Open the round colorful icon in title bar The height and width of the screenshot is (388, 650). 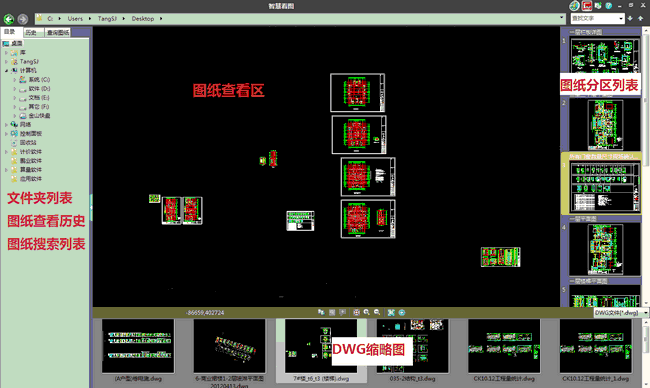pyautogui.click(x=574, y=6)
